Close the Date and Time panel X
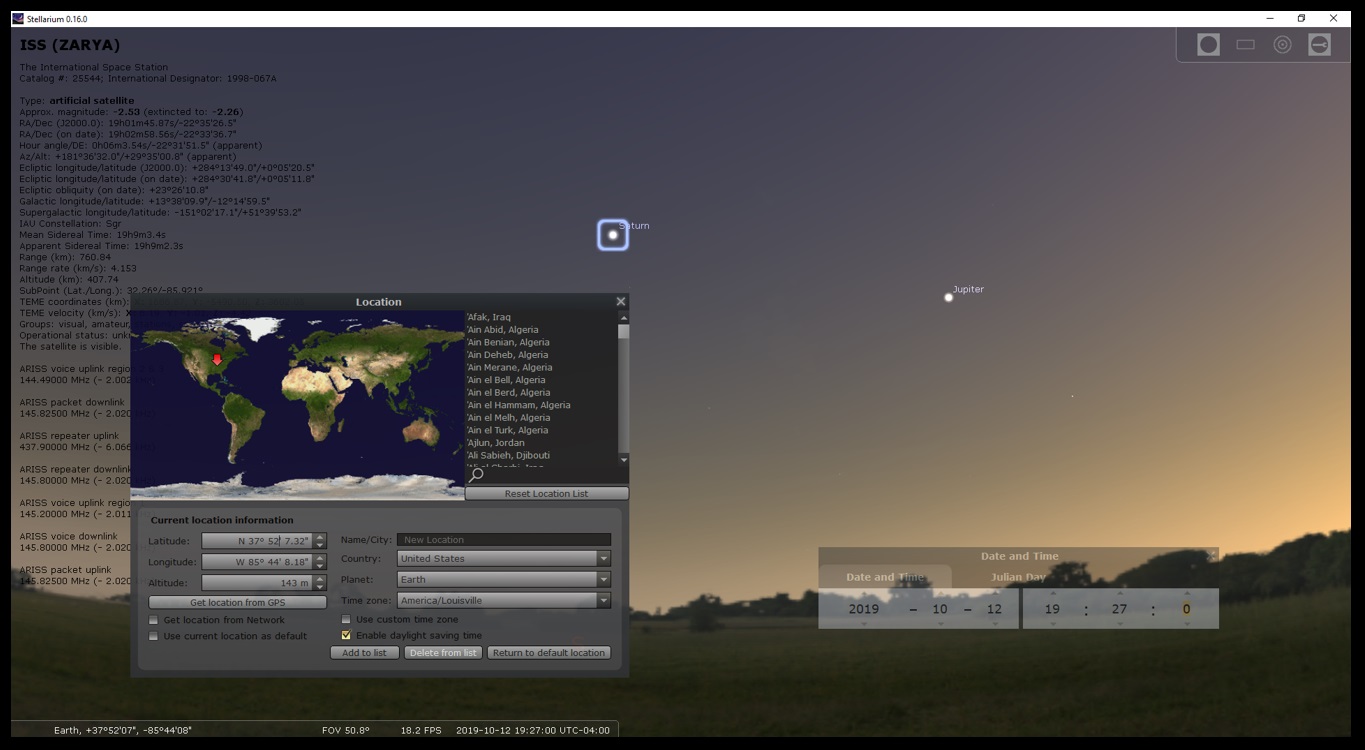 (1212, 556)
